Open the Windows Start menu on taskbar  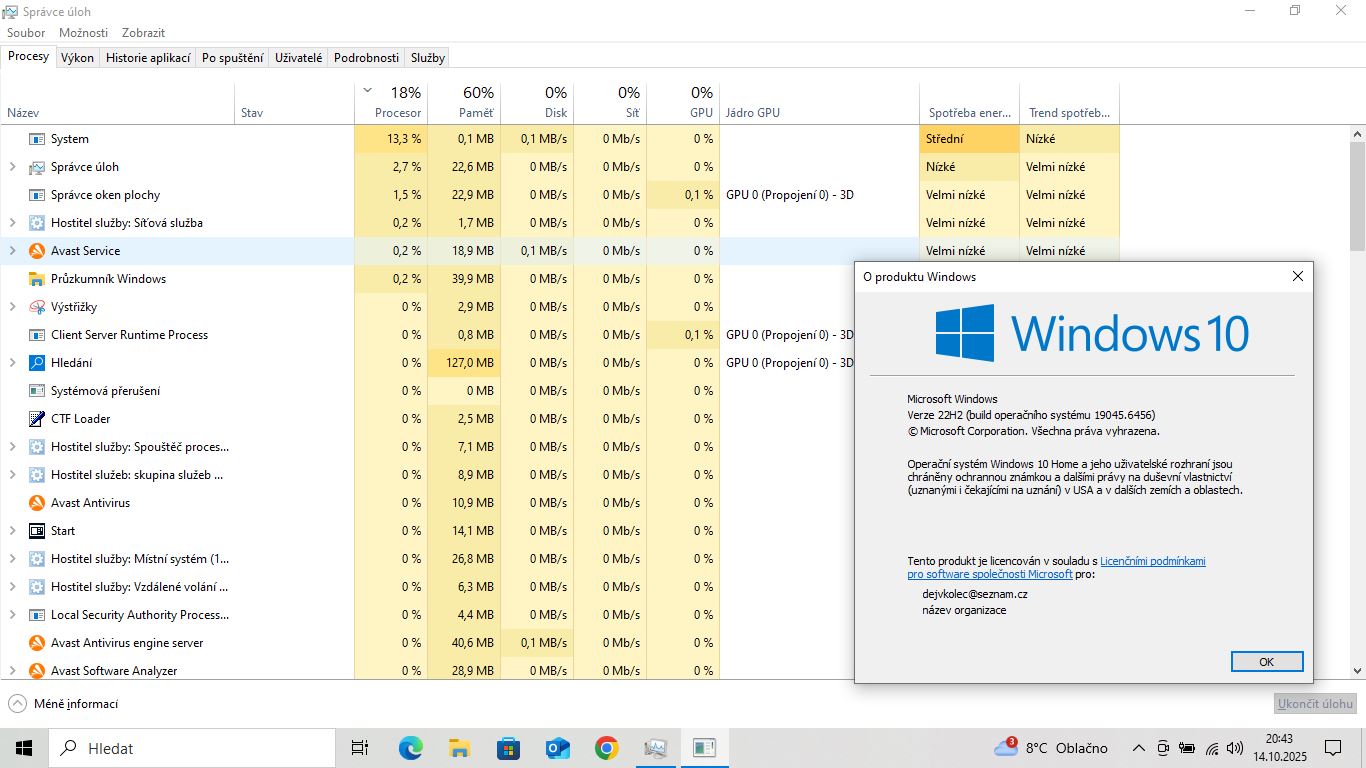(24, 748)
